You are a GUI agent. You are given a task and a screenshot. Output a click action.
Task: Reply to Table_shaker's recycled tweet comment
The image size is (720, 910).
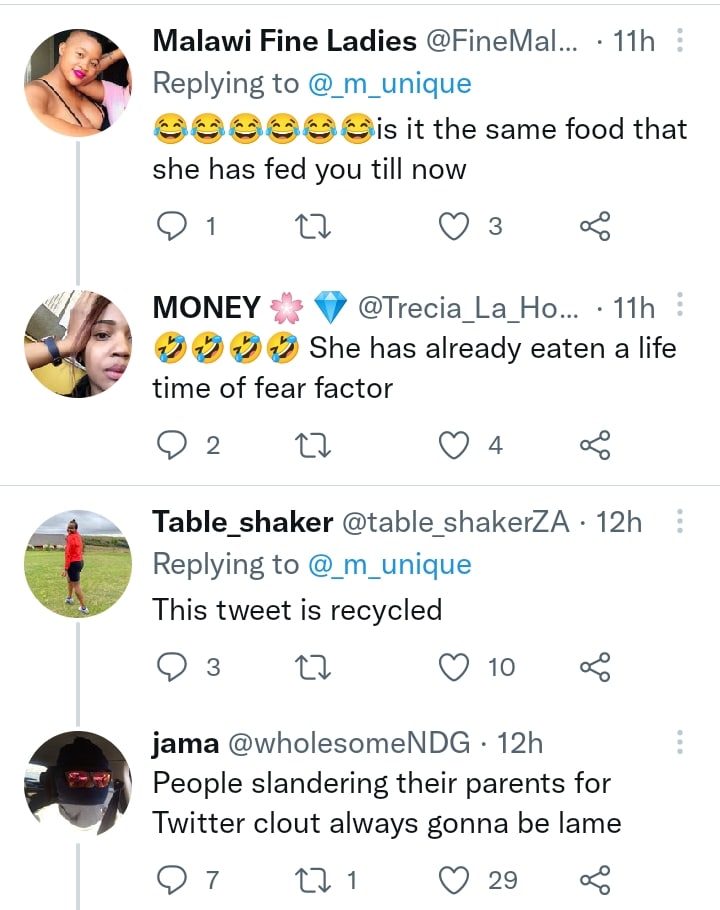click(174, 666)
